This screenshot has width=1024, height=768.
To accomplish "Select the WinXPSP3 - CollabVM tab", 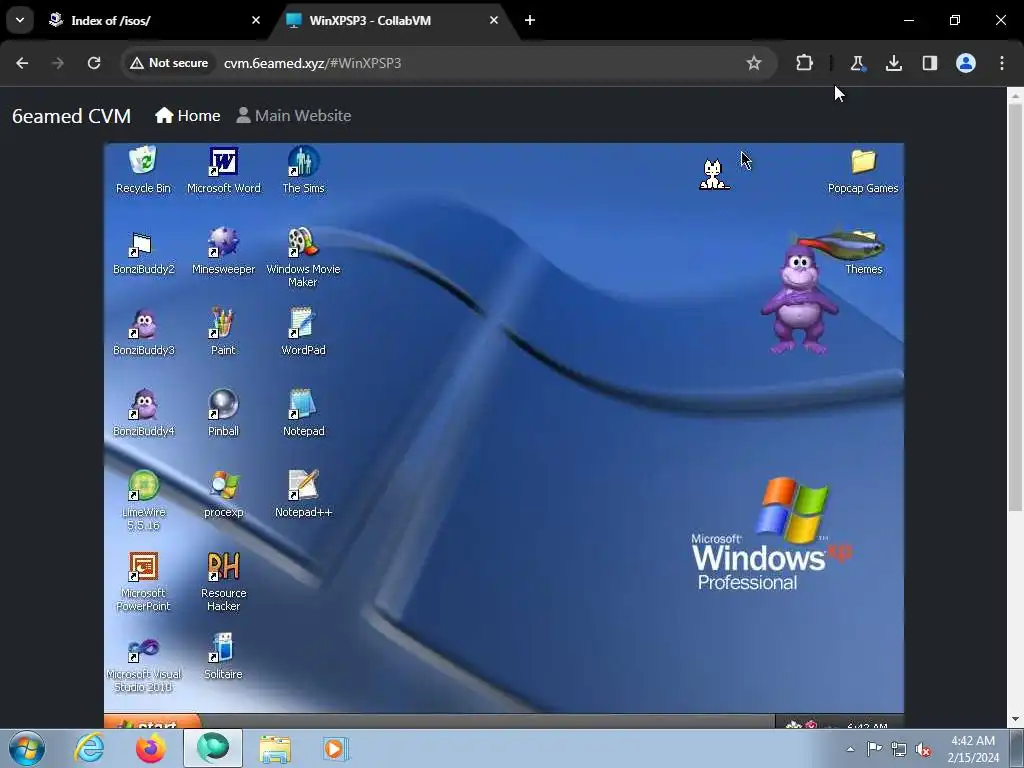I will point(394,20).
